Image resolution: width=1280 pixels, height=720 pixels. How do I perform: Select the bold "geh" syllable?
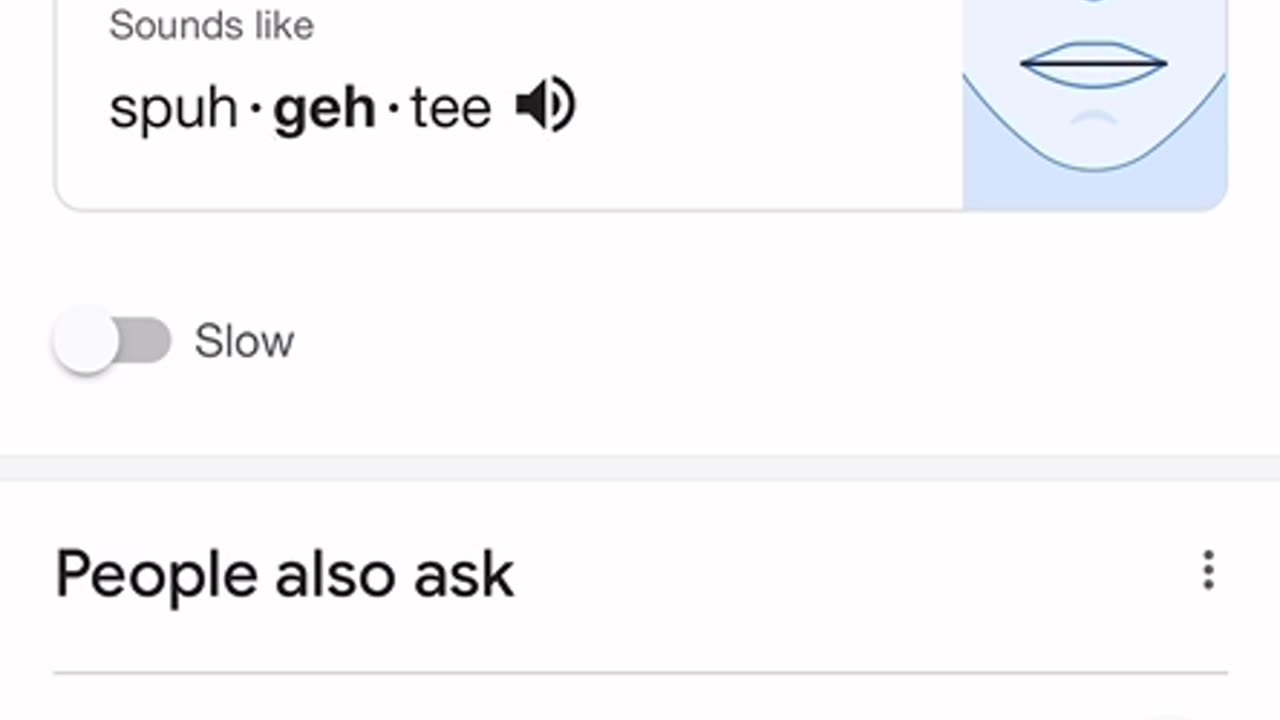pos(310,109)
